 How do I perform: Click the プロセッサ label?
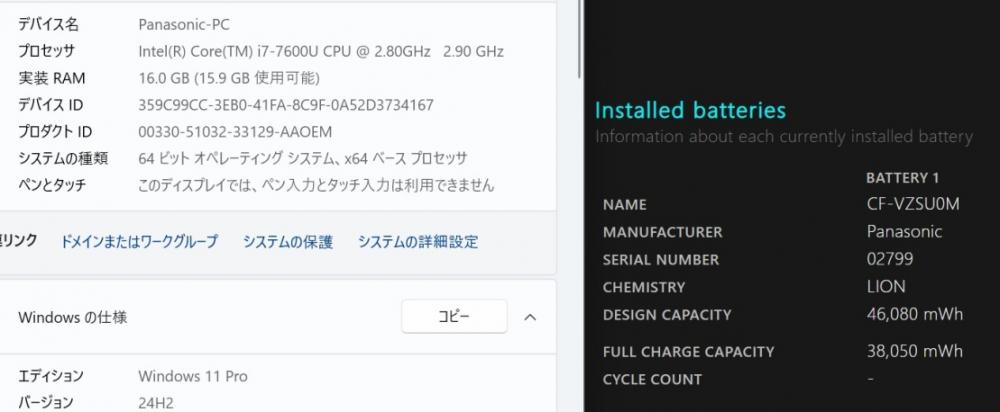(47, 51)
